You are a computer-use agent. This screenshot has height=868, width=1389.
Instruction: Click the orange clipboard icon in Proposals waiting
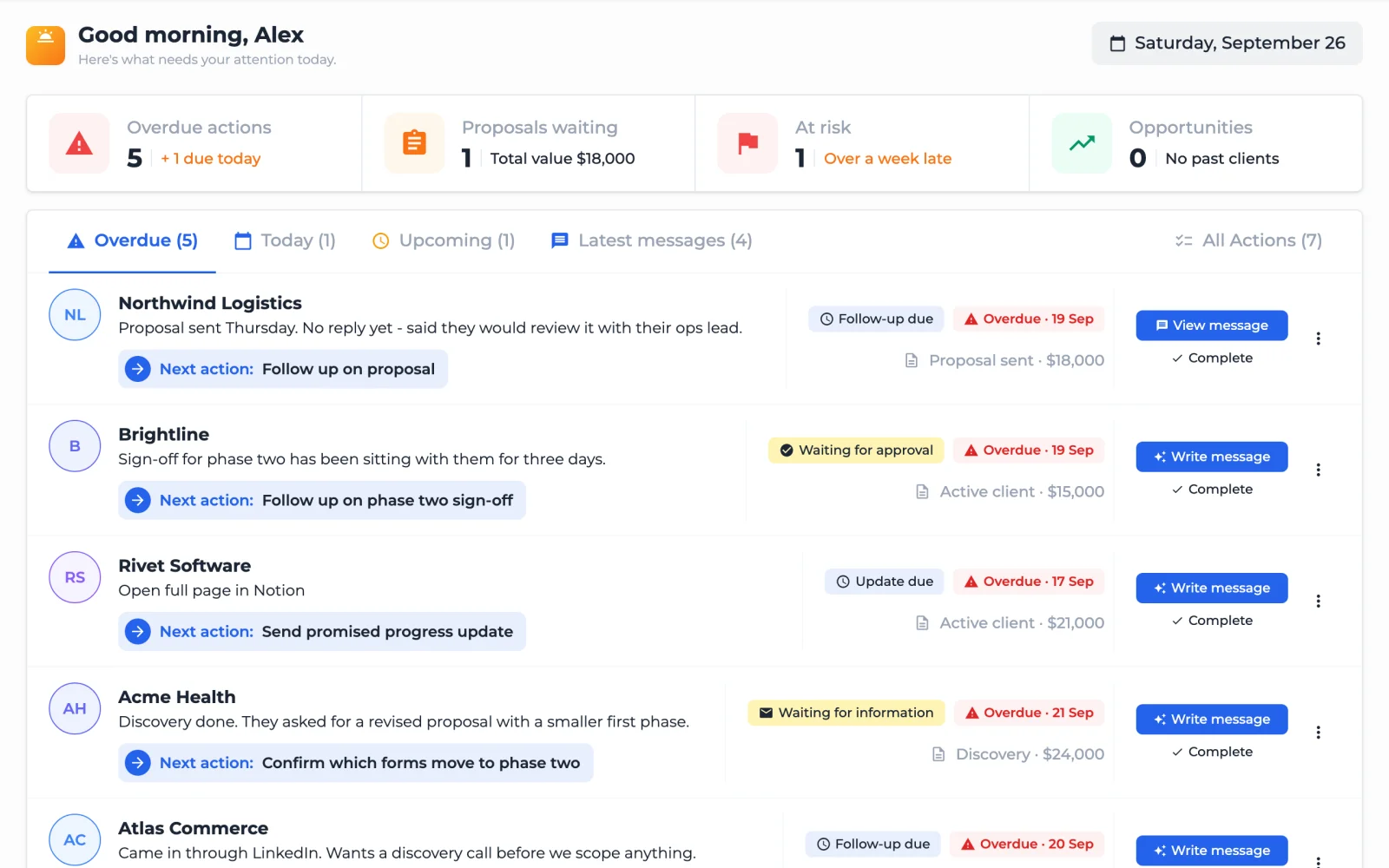(414, 143)
